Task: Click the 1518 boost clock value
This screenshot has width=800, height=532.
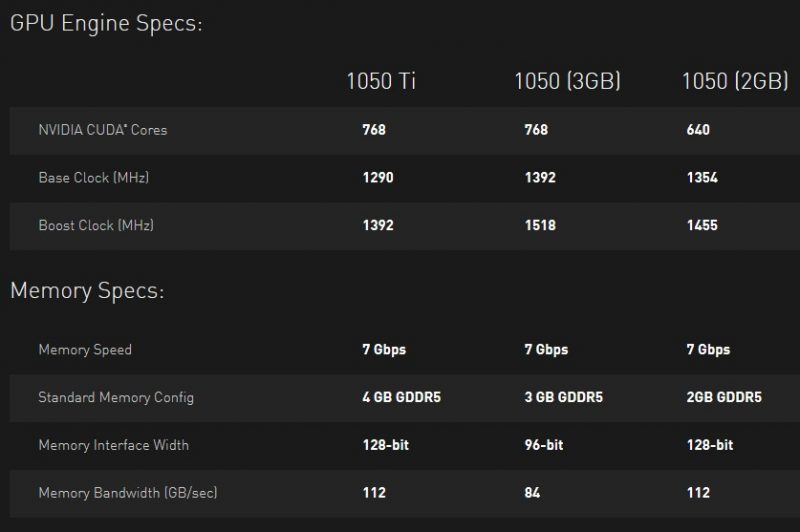Action: click(540, 225)
